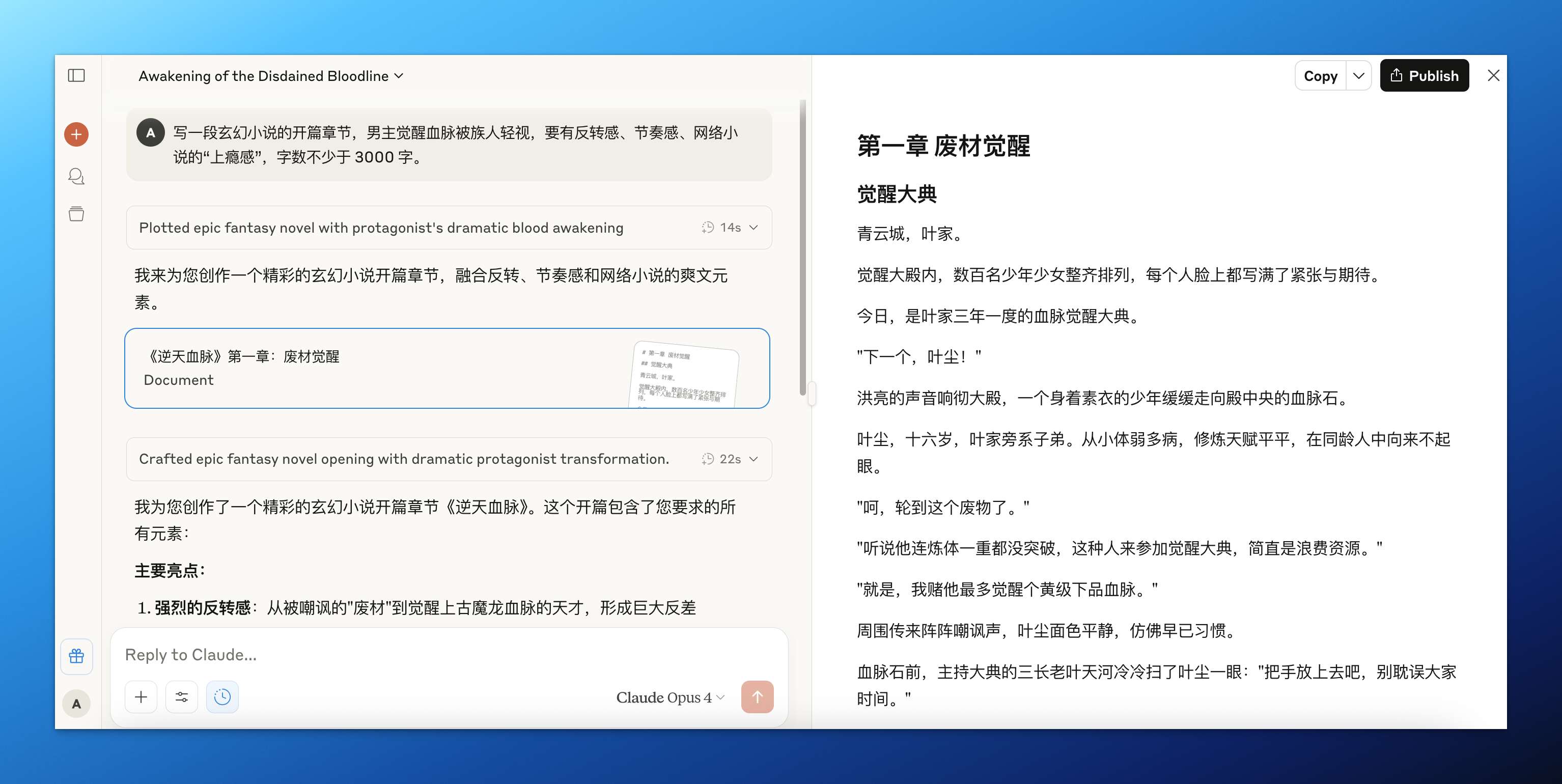Open the projects icon in sidebar
The width and height of the screenshot is (1562, 784).
point(76,214)
